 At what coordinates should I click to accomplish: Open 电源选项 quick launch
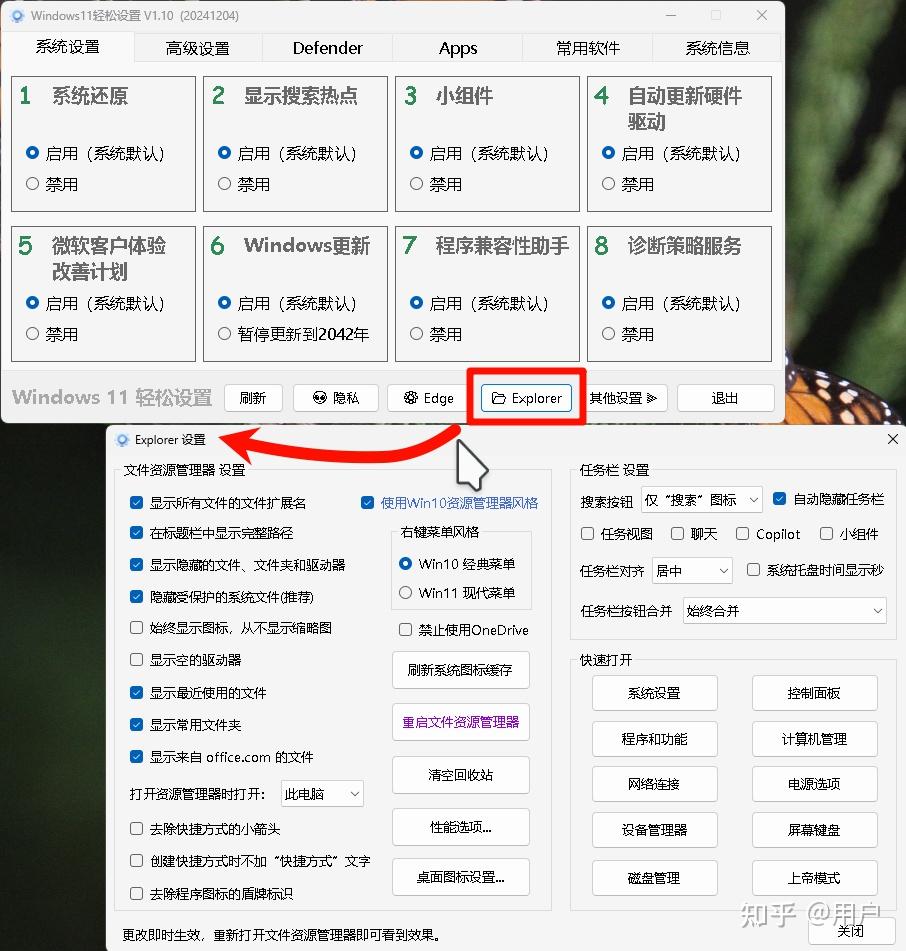(814, 784)
